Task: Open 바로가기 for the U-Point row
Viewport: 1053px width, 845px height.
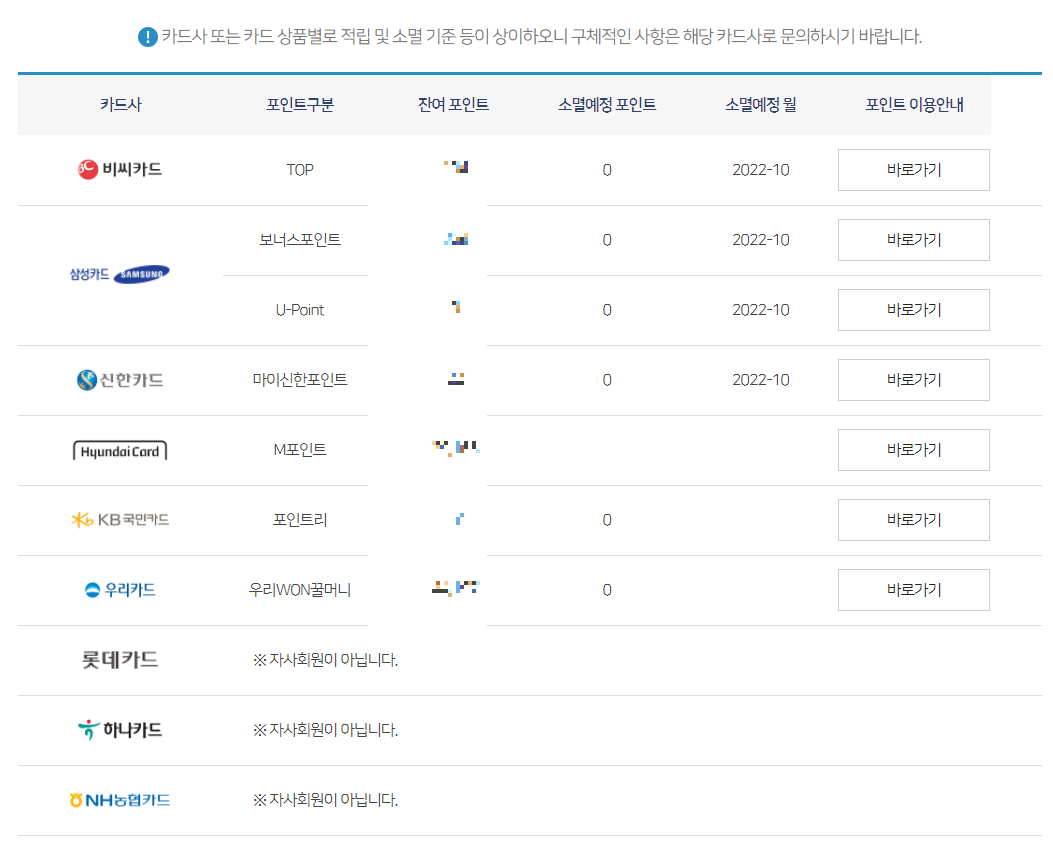Action: (x=913, y=310)
